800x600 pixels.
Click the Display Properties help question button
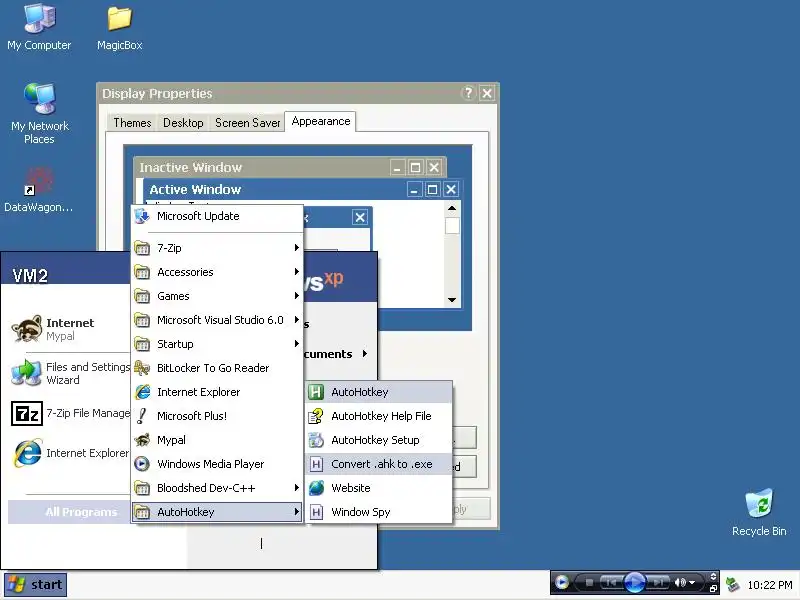(x=467, y=93)
